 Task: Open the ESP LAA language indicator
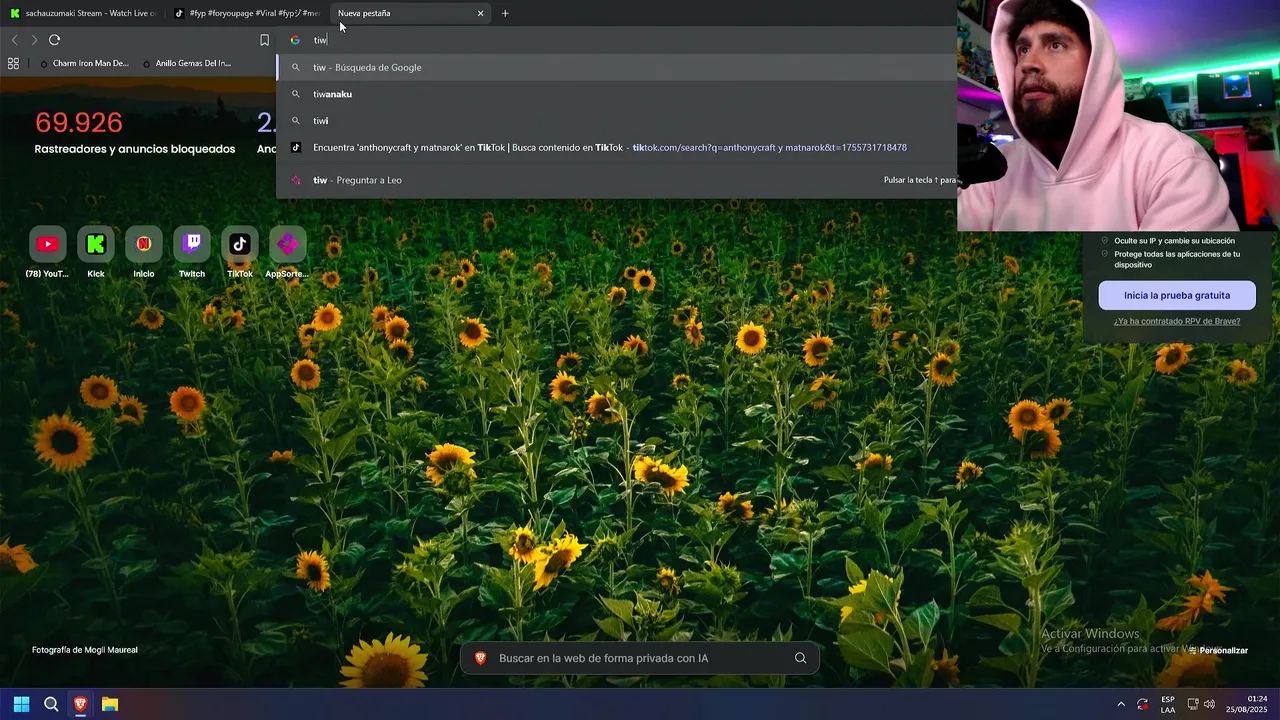[x=1168, y=704]
